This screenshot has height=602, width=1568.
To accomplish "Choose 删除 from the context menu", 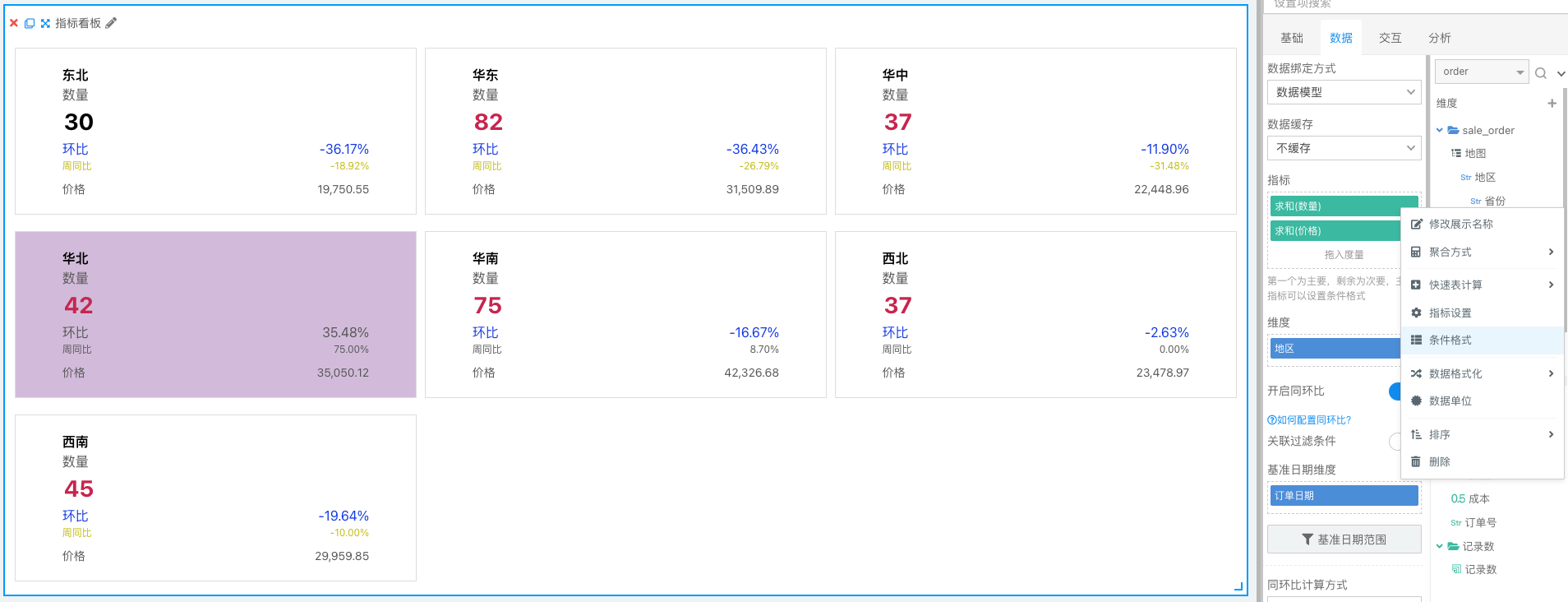I will (x=1439, y=462).
